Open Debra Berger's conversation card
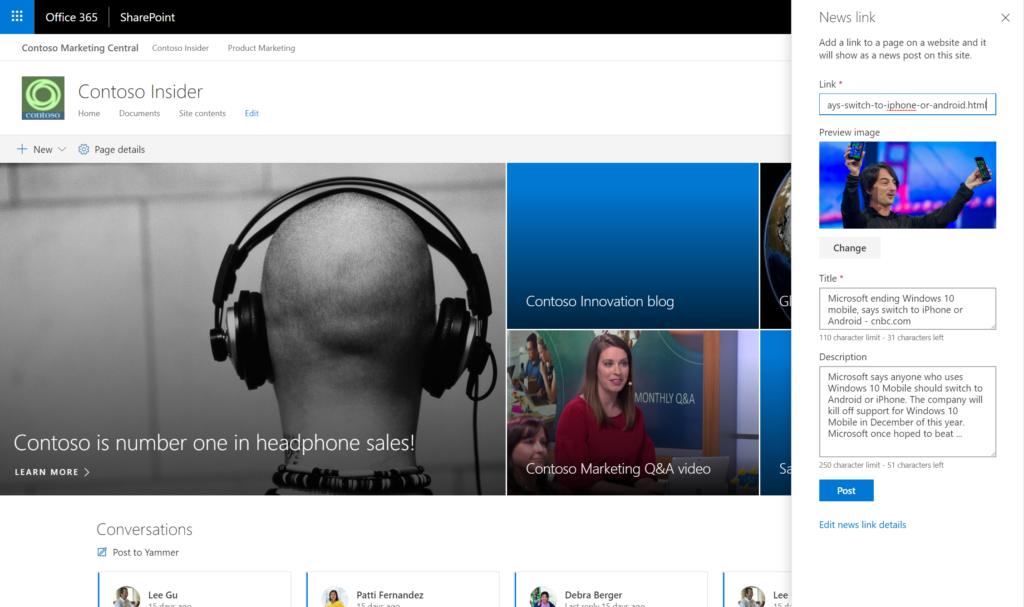1024x607 pixels. pos(611,589)
